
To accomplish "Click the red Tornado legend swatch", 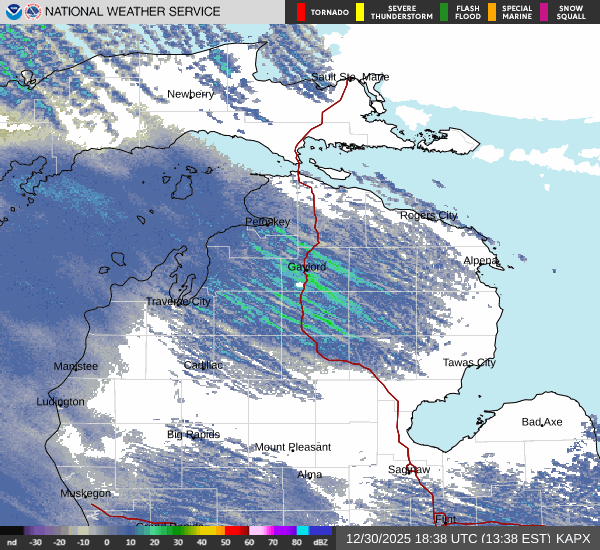I will point(300,12).
